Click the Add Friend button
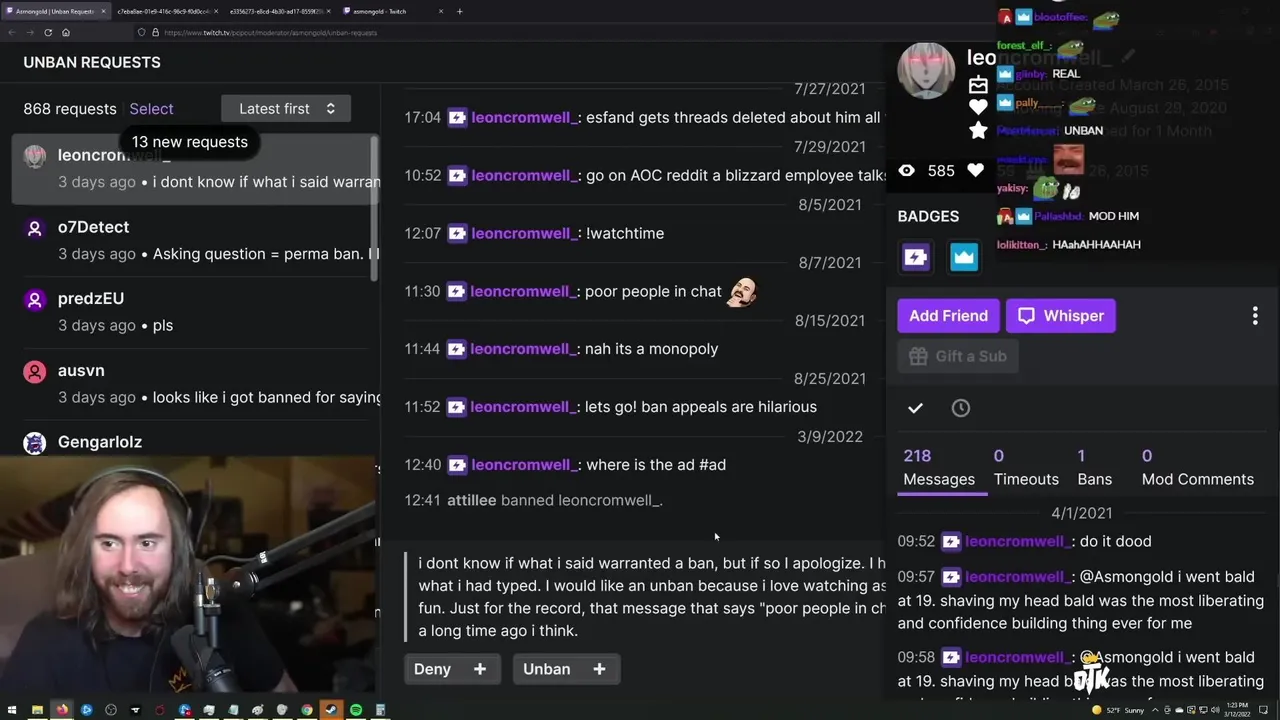The image size is (1280, 720). tap(948, 316)
